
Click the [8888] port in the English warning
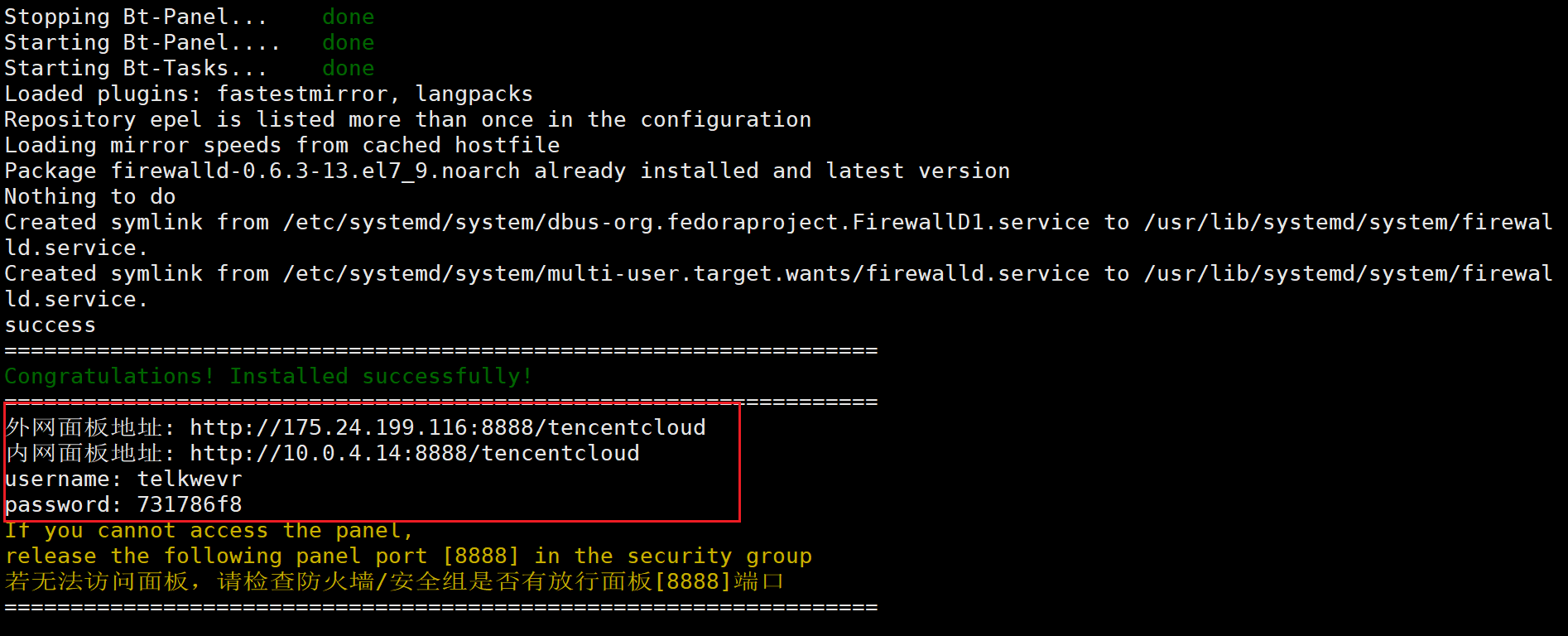coord(481,556)
